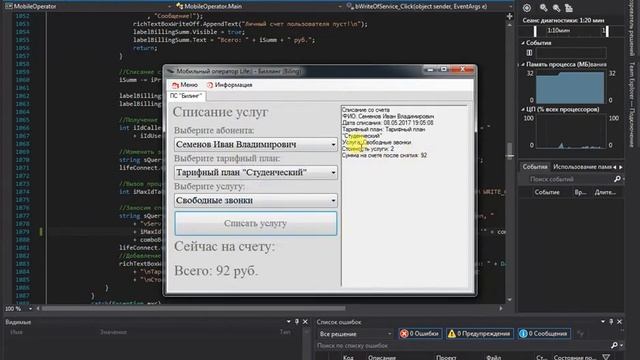This screenshot has height=360, width=640.
Task: Click the Списать услугу button
Action: pyautogui.click(x=256, y=223)
